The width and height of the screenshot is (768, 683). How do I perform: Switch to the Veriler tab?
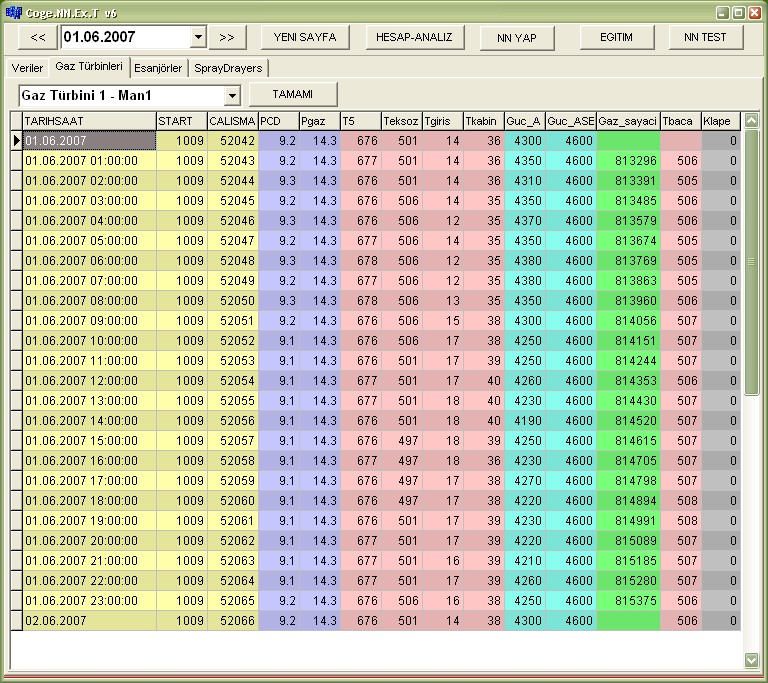[x=27, y=68]
